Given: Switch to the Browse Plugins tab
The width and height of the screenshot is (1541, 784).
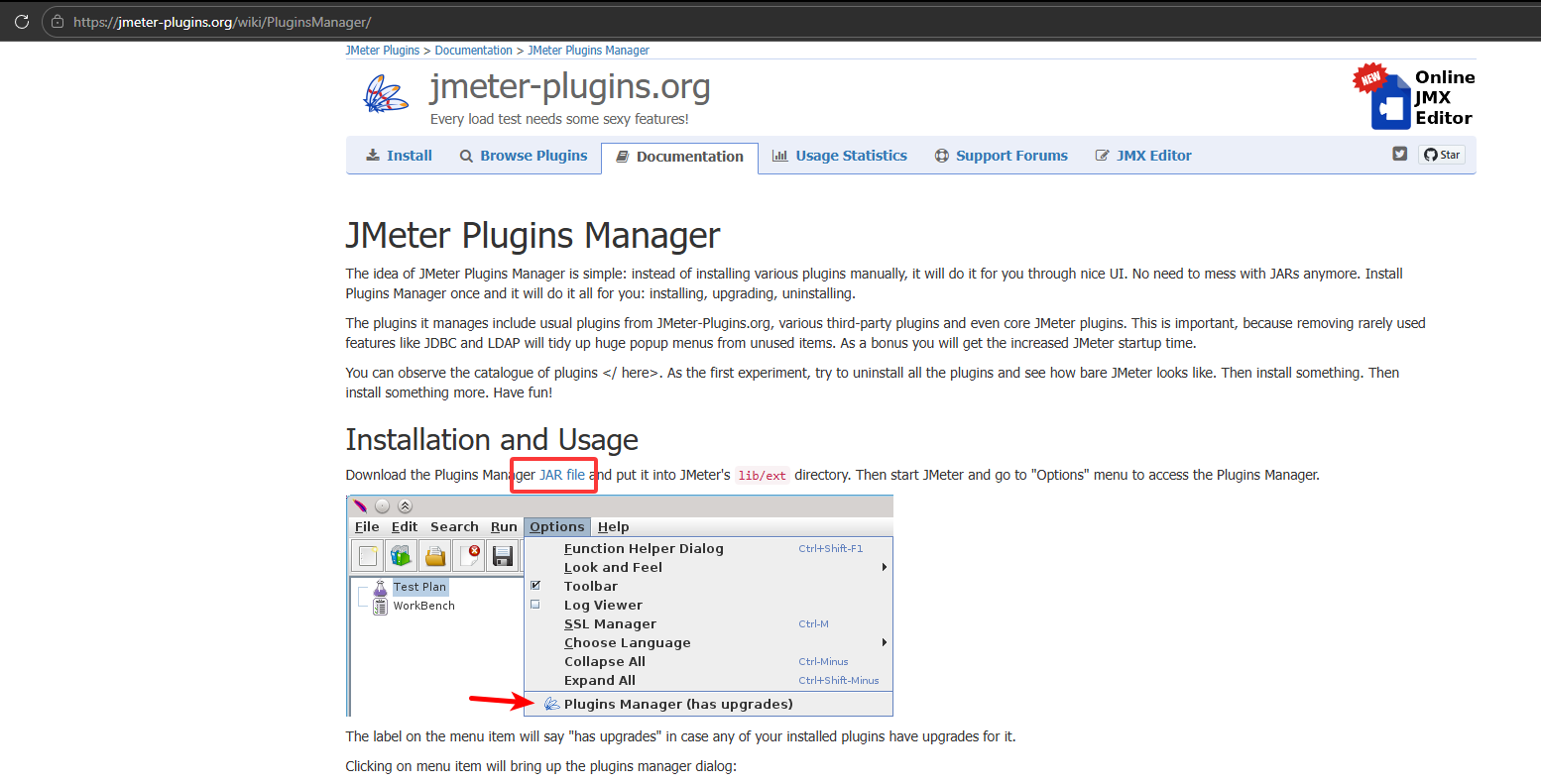Looking at the screenshot, I should (x=524, y=156).
